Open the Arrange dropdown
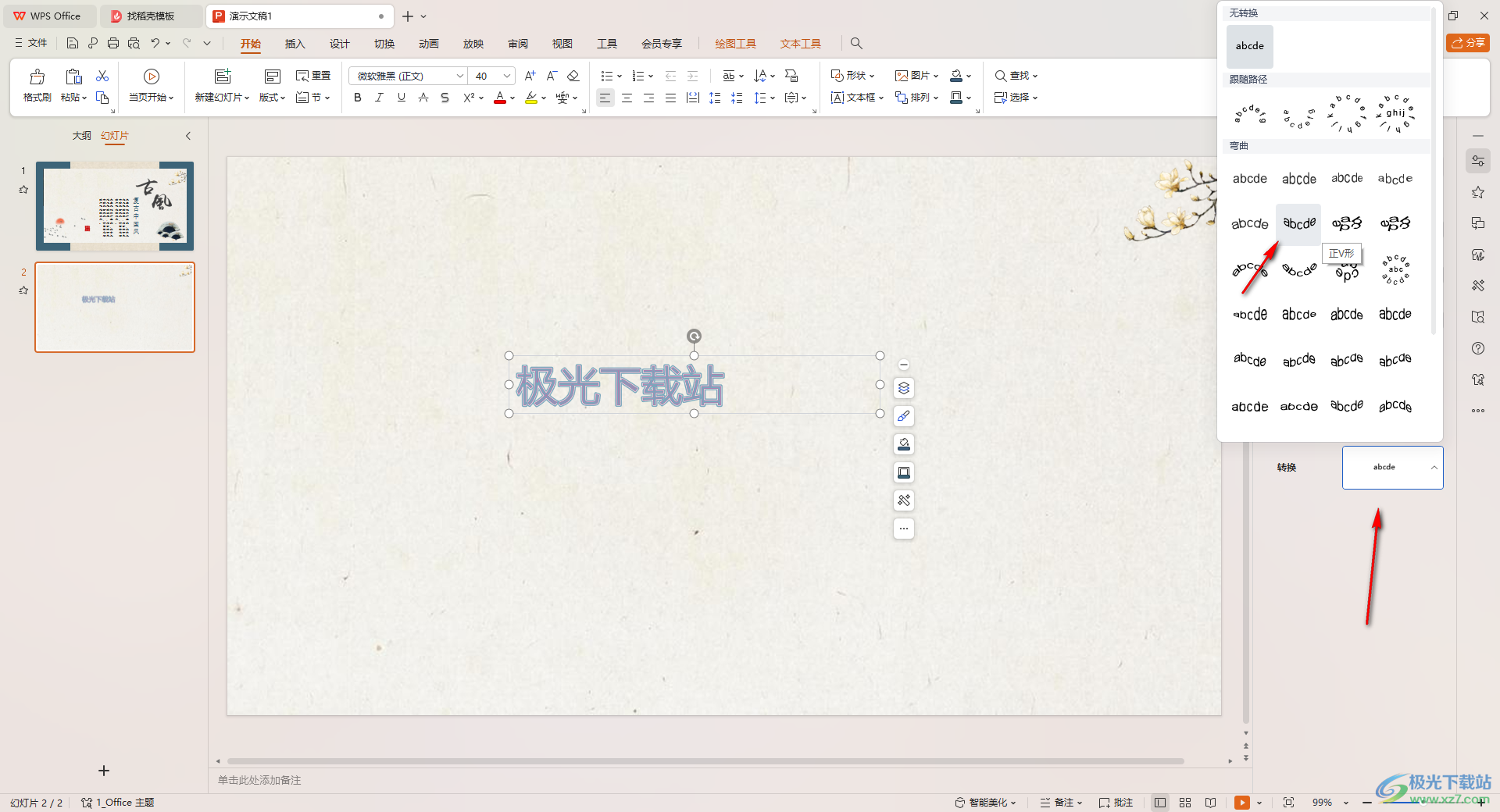 tap(916, 98)
